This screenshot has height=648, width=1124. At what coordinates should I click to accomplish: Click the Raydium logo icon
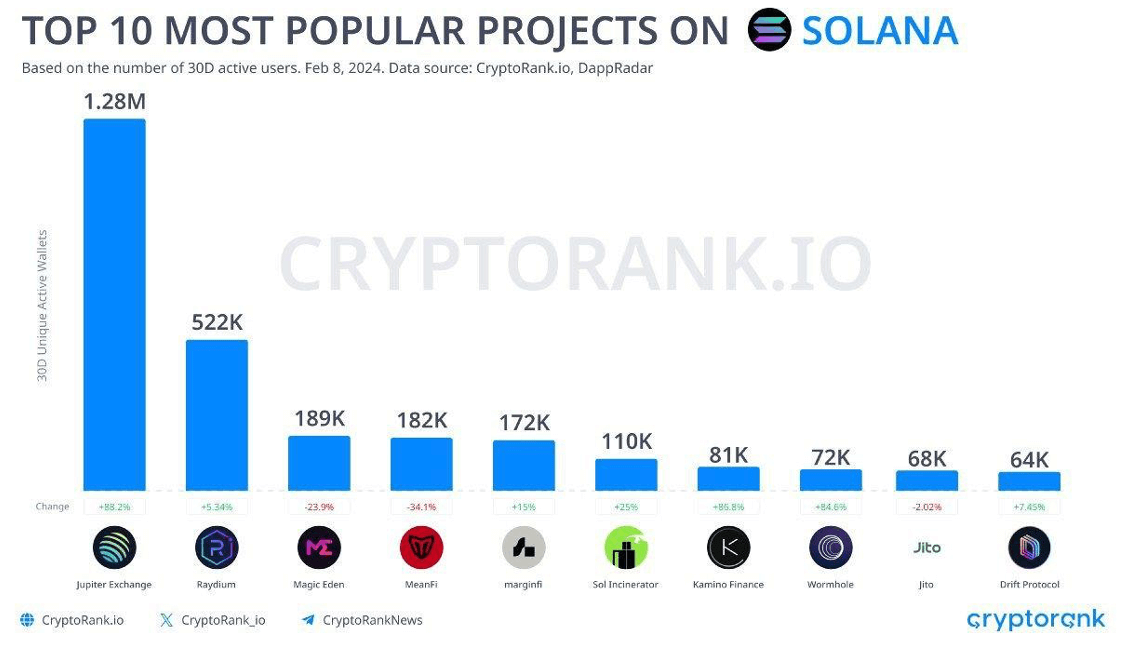click(217, 547)
